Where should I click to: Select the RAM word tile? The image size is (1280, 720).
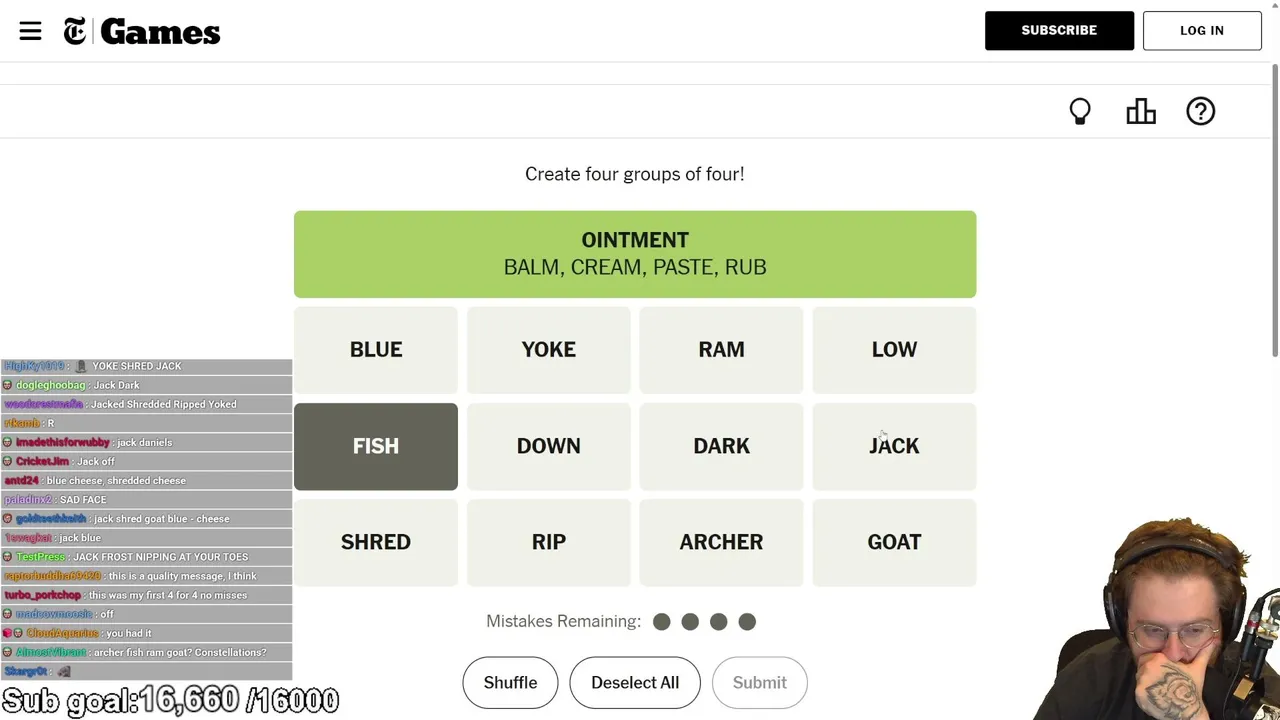point(721,349)
